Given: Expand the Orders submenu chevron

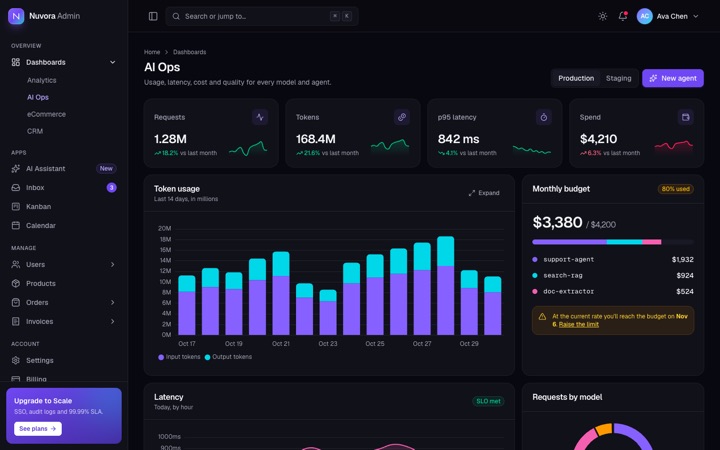Looking at the screenshot, I should coord(112,303).
